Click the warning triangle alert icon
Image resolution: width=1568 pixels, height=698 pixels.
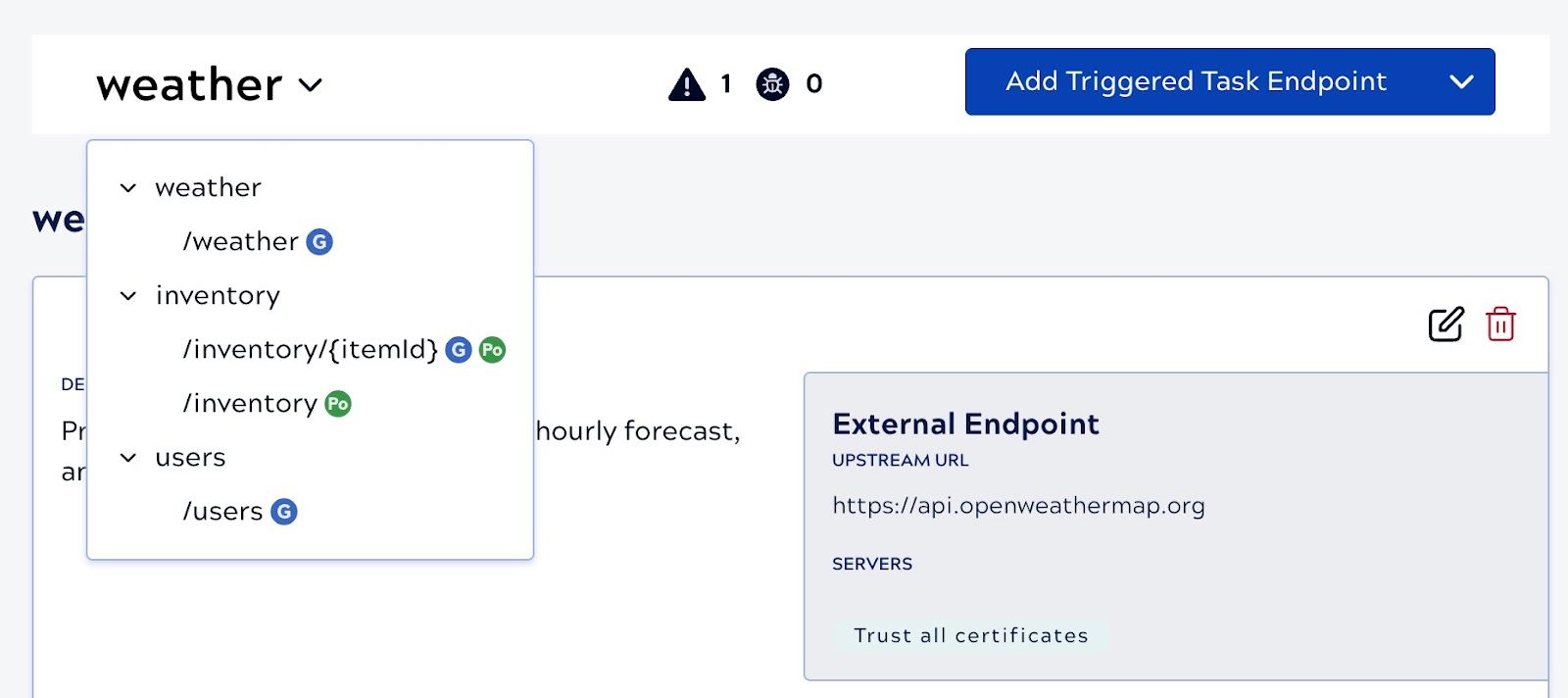pyautogui.click(x=687, y=84)
